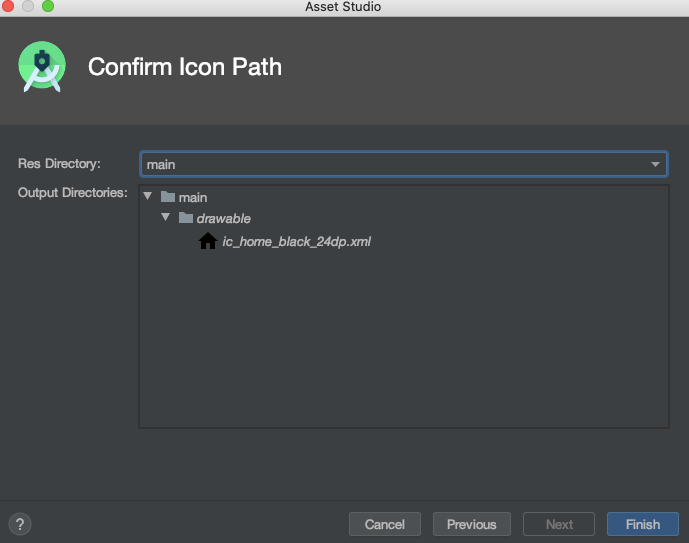The height and width of the screenshot is (543, 689).
Task: Click the Res Directory label
Action: 59,163
